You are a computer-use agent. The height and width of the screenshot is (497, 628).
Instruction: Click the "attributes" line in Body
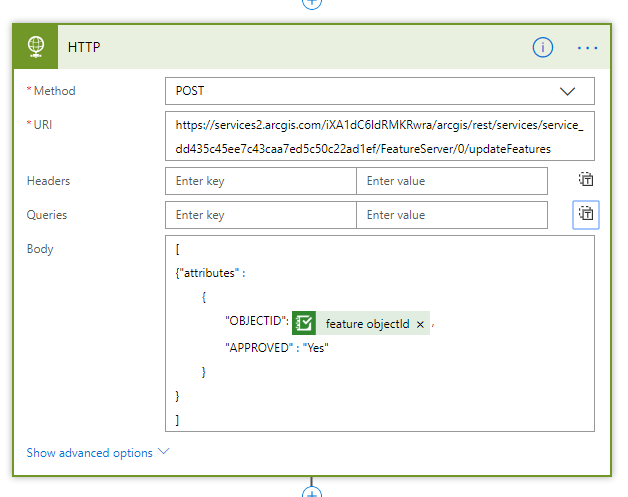pyautogui.click(x=210, y=273)
